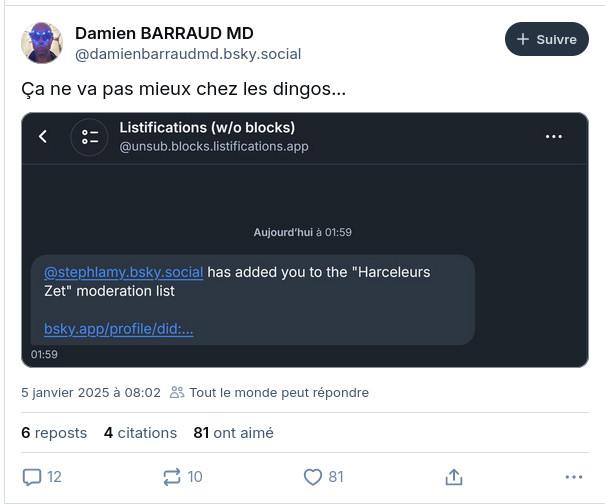
Task: Click the reply speech bubble icon
Action: click(32, 477)
